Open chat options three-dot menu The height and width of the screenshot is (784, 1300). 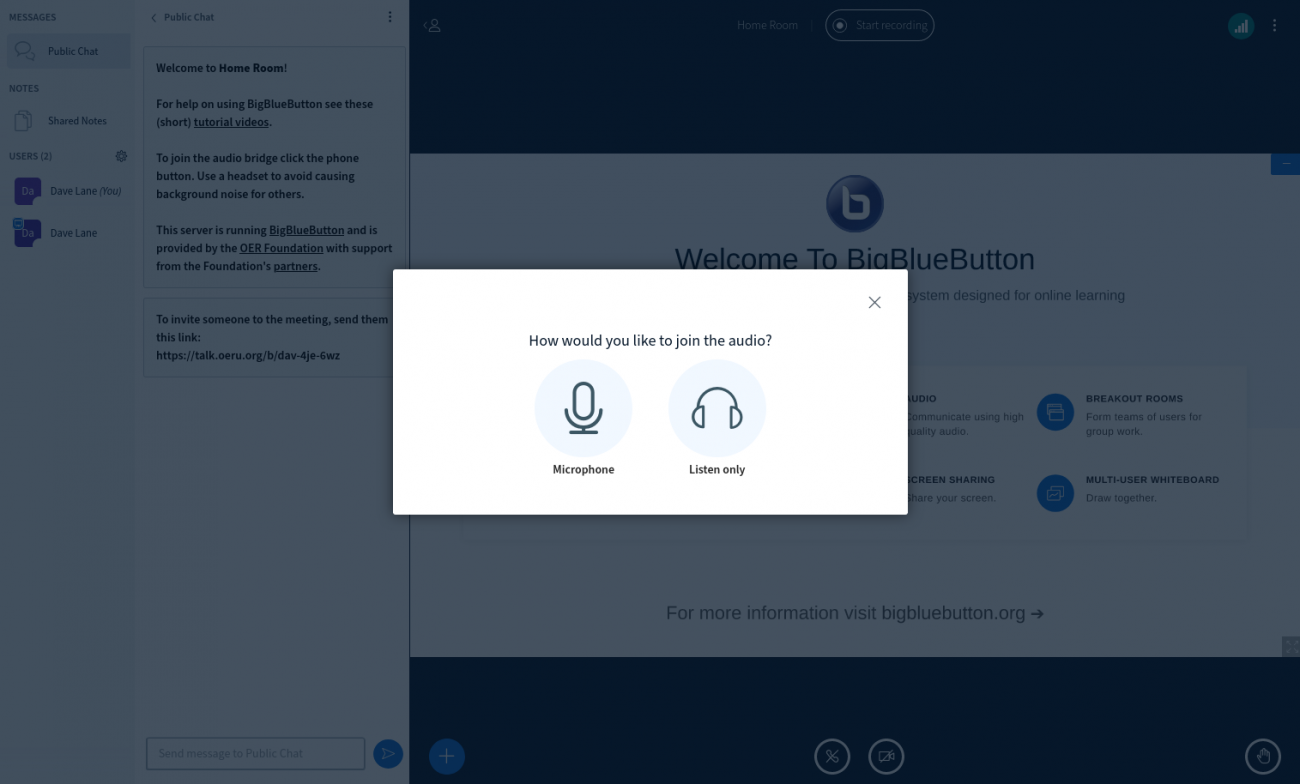[x=390, y=17]
